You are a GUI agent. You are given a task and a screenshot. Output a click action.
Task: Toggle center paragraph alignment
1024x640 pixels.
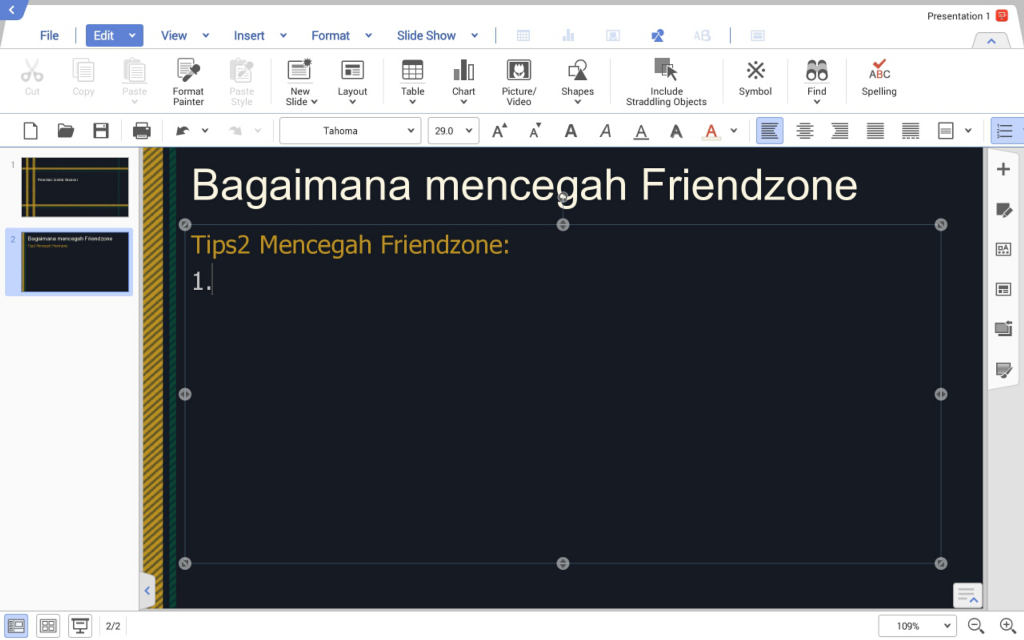(x=804, y=131)
